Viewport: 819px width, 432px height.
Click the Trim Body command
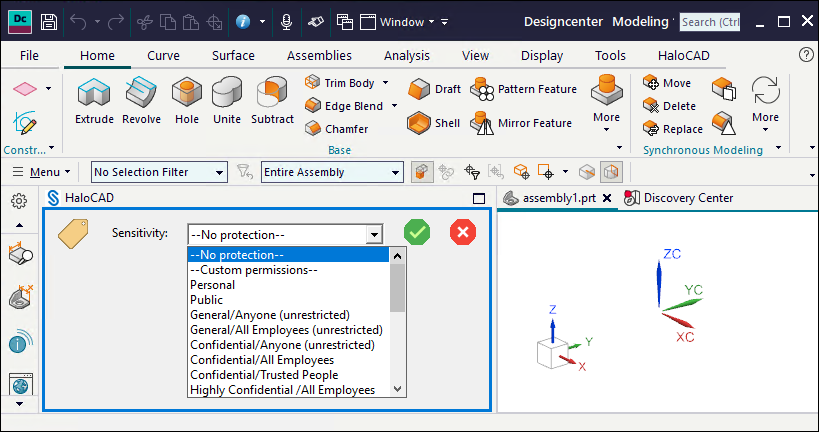[x=340, y=83]
